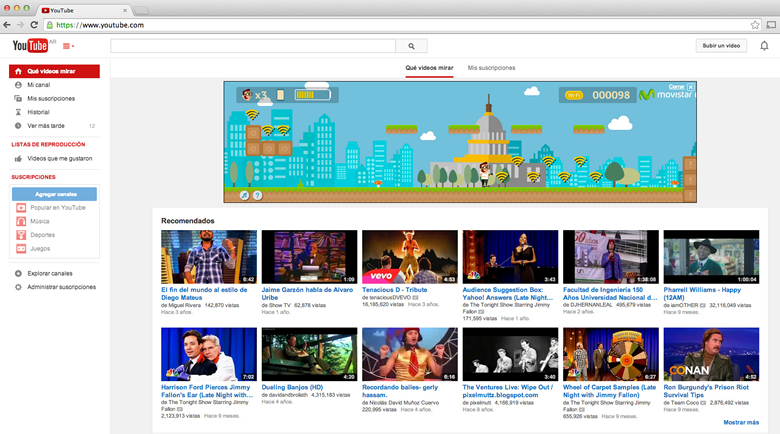
Task: Click the Administrar suscripciones gear icon
Action: pos(18,287)
